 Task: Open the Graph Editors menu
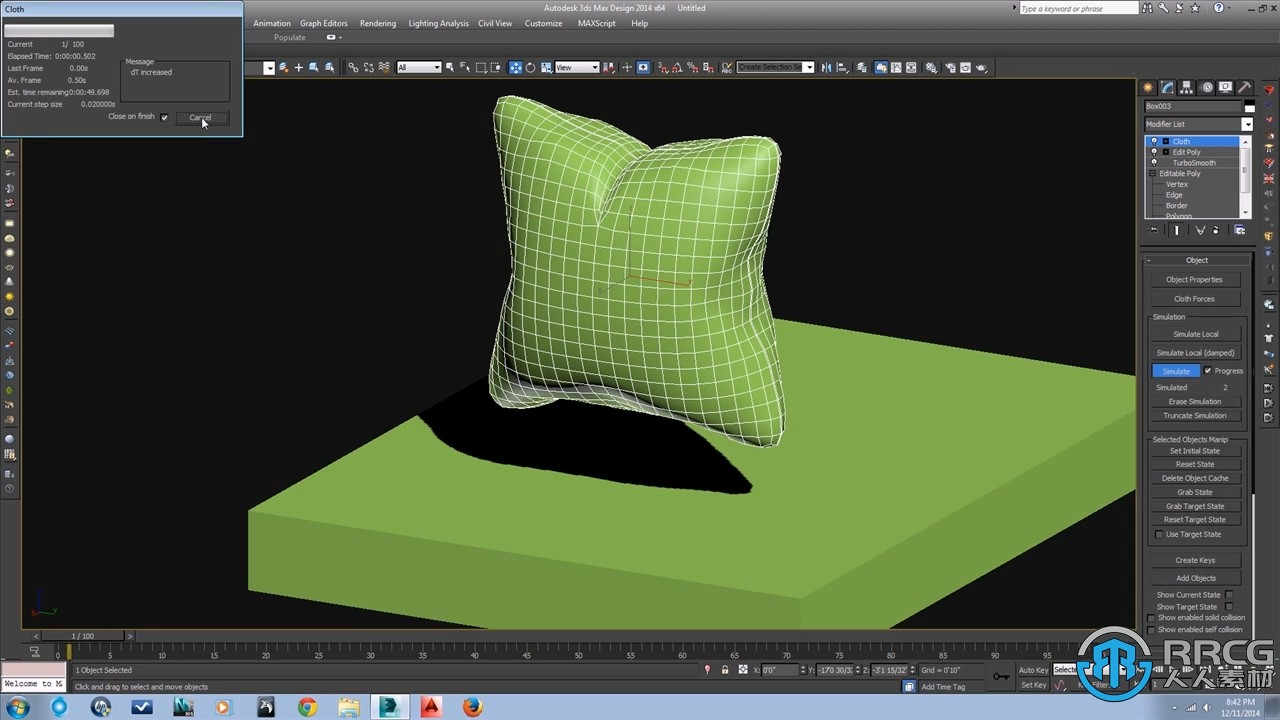click(324, 23)
